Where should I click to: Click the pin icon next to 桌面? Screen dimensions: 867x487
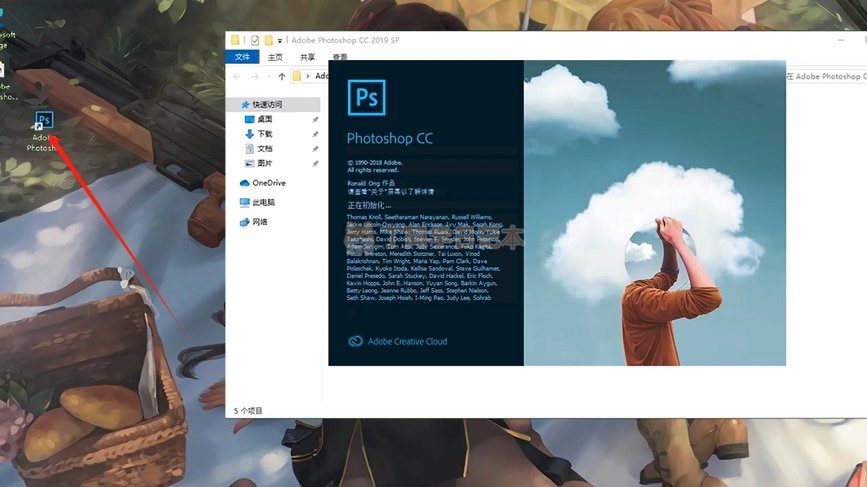click(315, 119)
